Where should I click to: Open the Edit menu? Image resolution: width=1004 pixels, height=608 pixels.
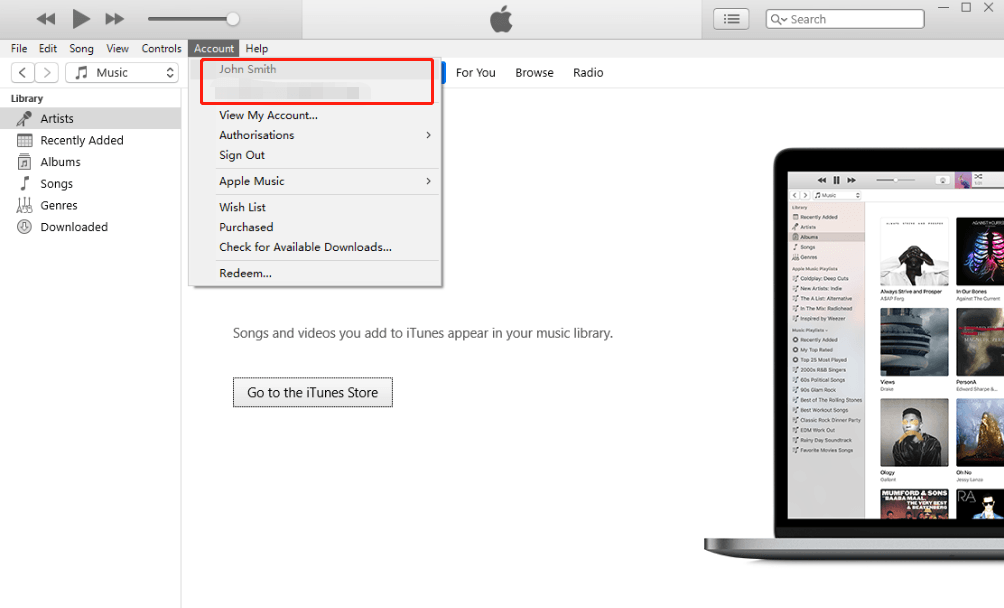click(48, 49)
